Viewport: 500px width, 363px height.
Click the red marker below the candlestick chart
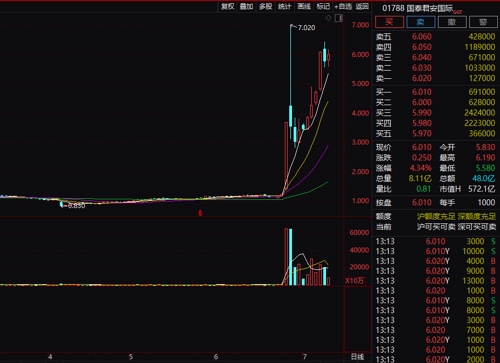click(200, 213)
